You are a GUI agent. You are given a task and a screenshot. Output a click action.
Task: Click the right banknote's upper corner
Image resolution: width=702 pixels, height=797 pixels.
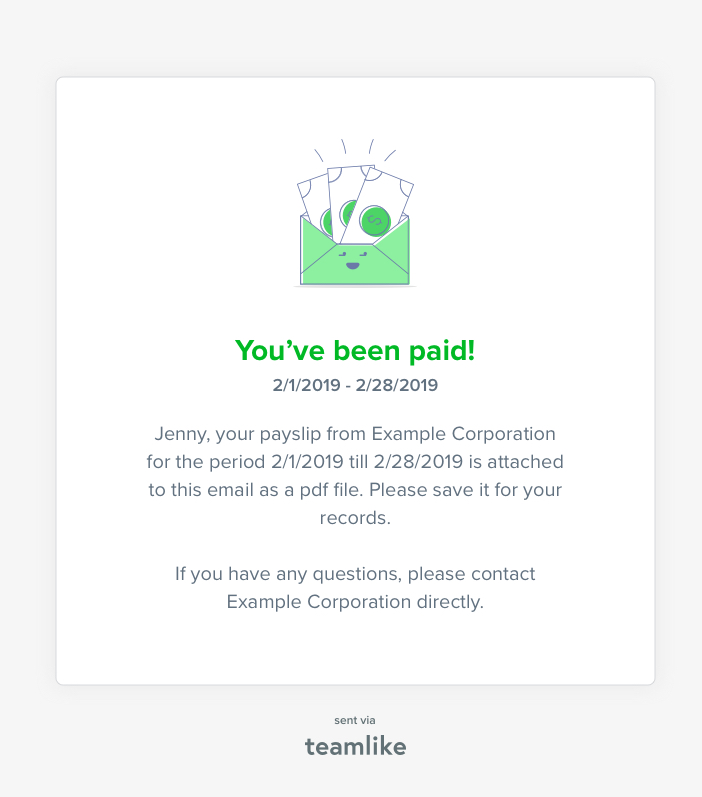[x=405, y=188]
